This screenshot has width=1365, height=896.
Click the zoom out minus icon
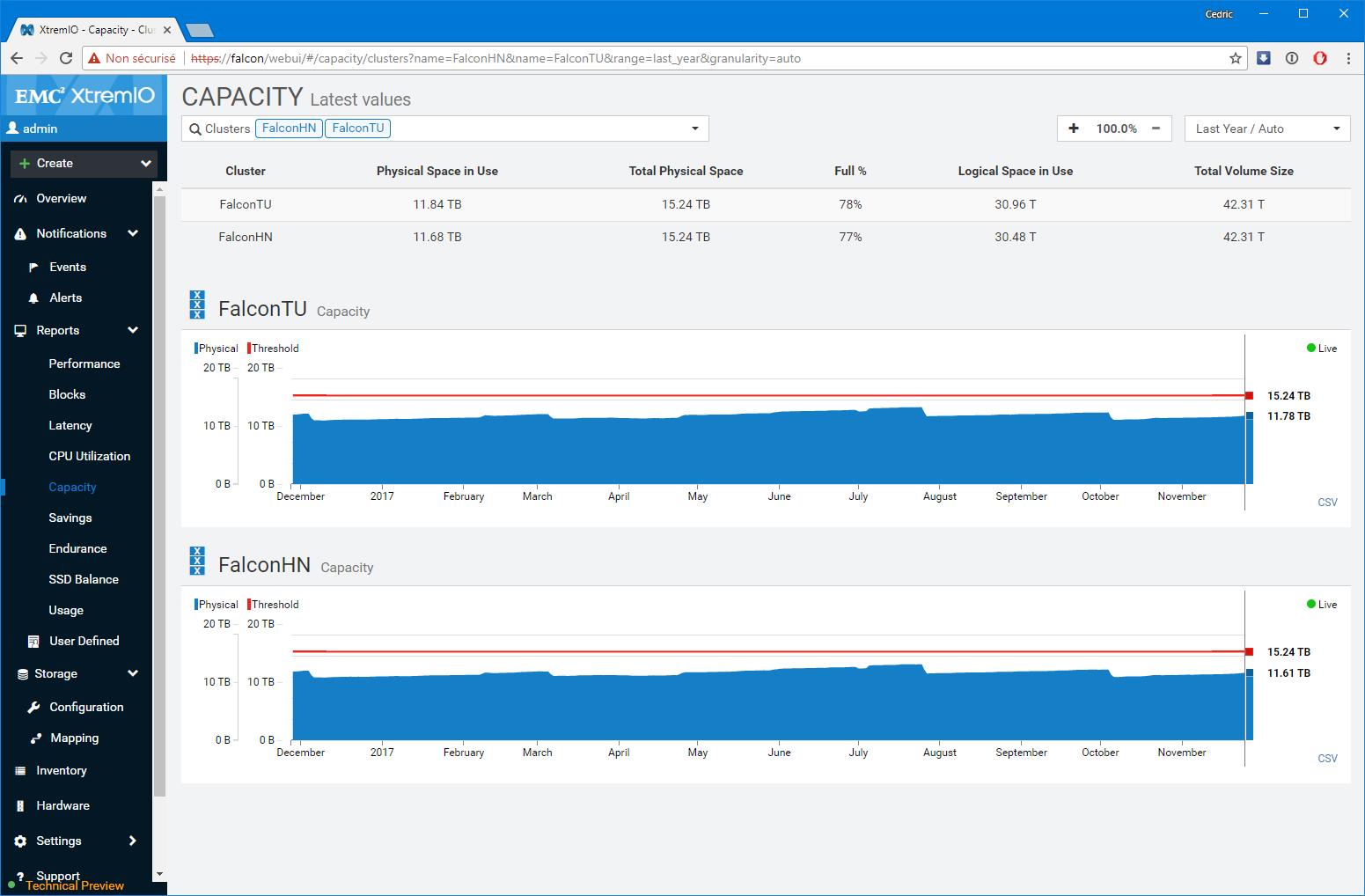pyautogui.click(x=1156, y=129)
